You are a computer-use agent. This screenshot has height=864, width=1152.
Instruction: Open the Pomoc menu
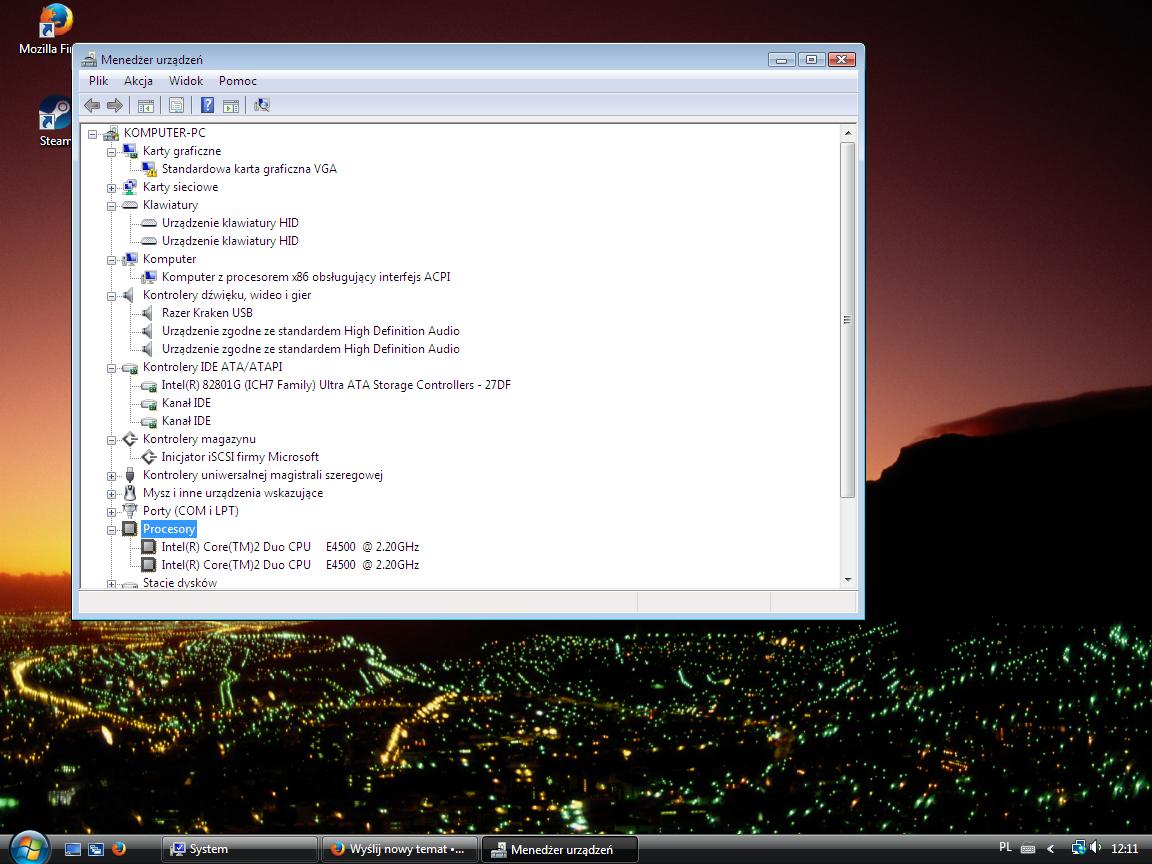(238, 81)
